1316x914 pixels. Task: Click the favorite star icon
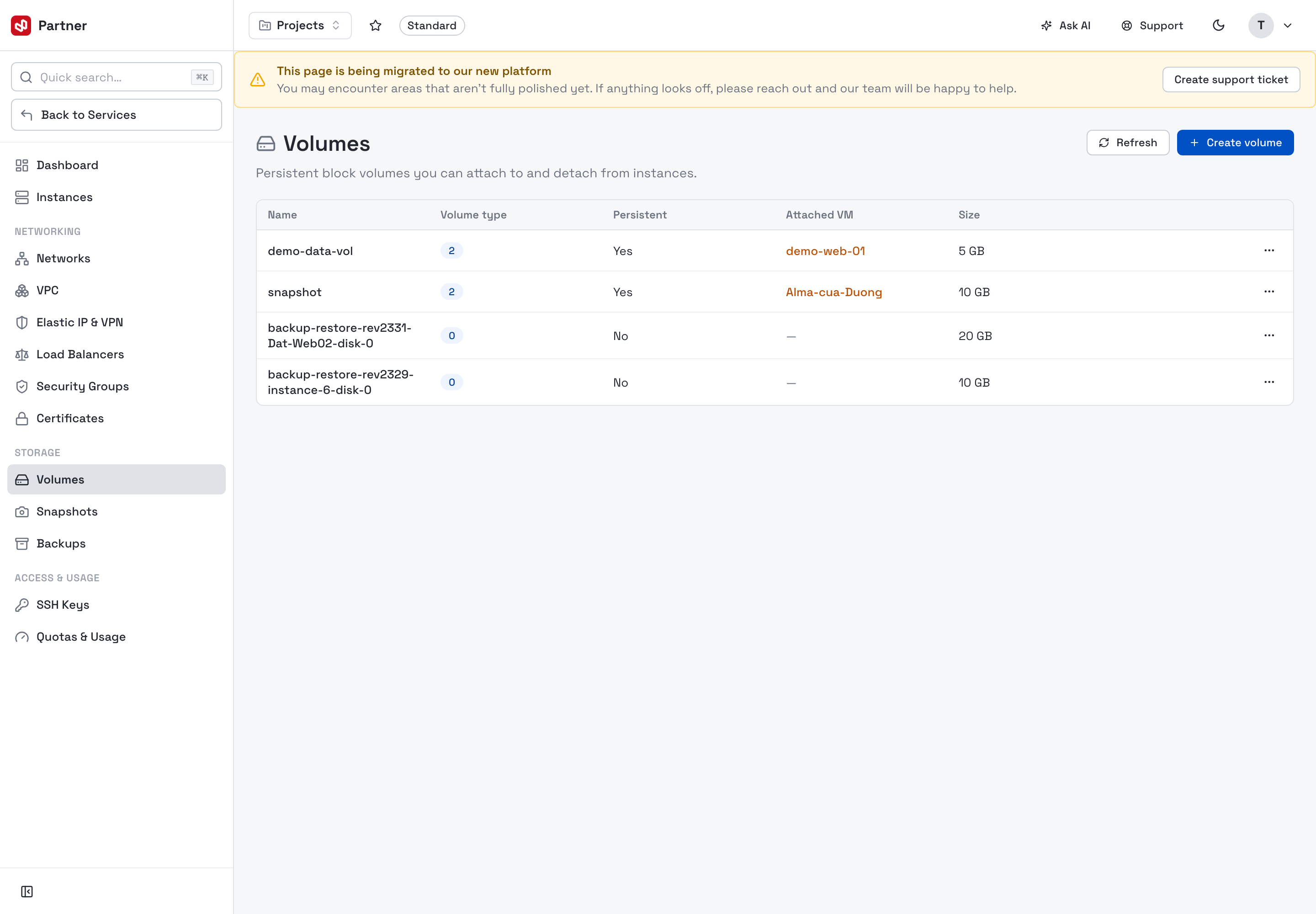pyautogui.click(x=376, y=25)
